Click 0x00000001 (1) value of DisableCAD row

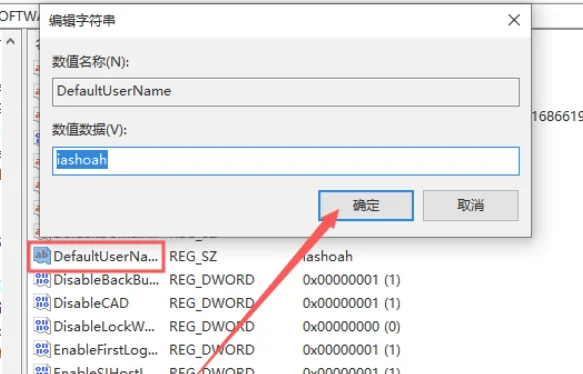(x=351, y=303)
